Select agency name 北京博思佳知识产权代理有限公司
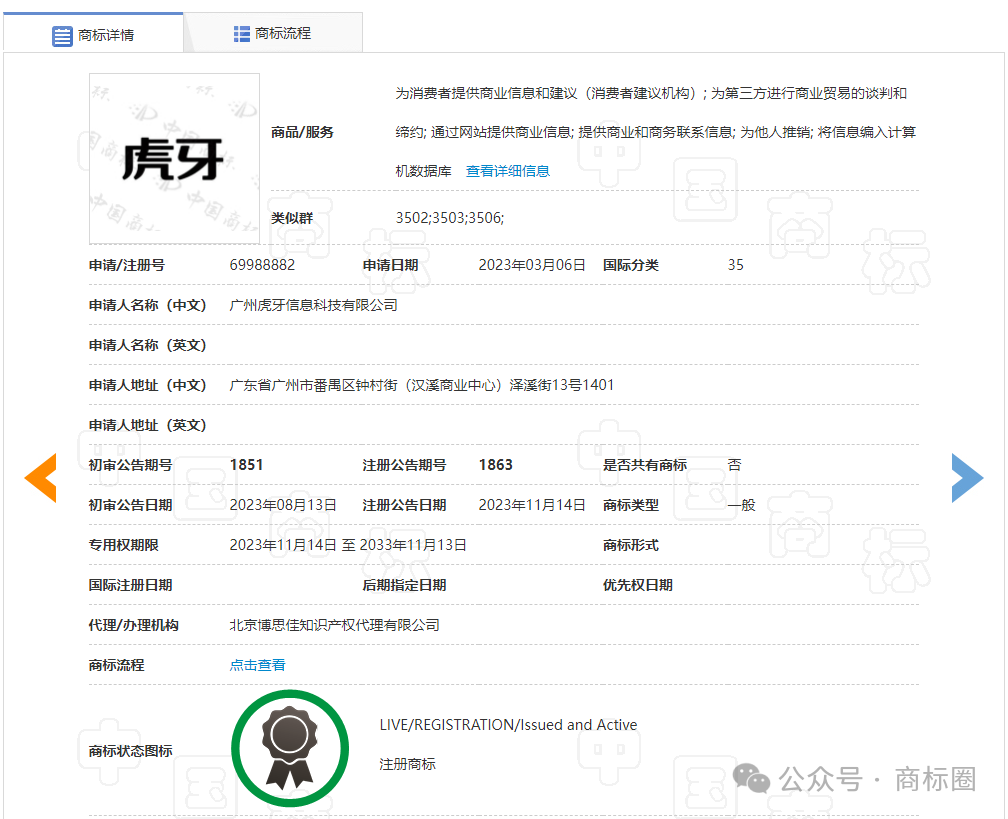The width and height of the screenshot is (1008, 819). pos(335,625)
